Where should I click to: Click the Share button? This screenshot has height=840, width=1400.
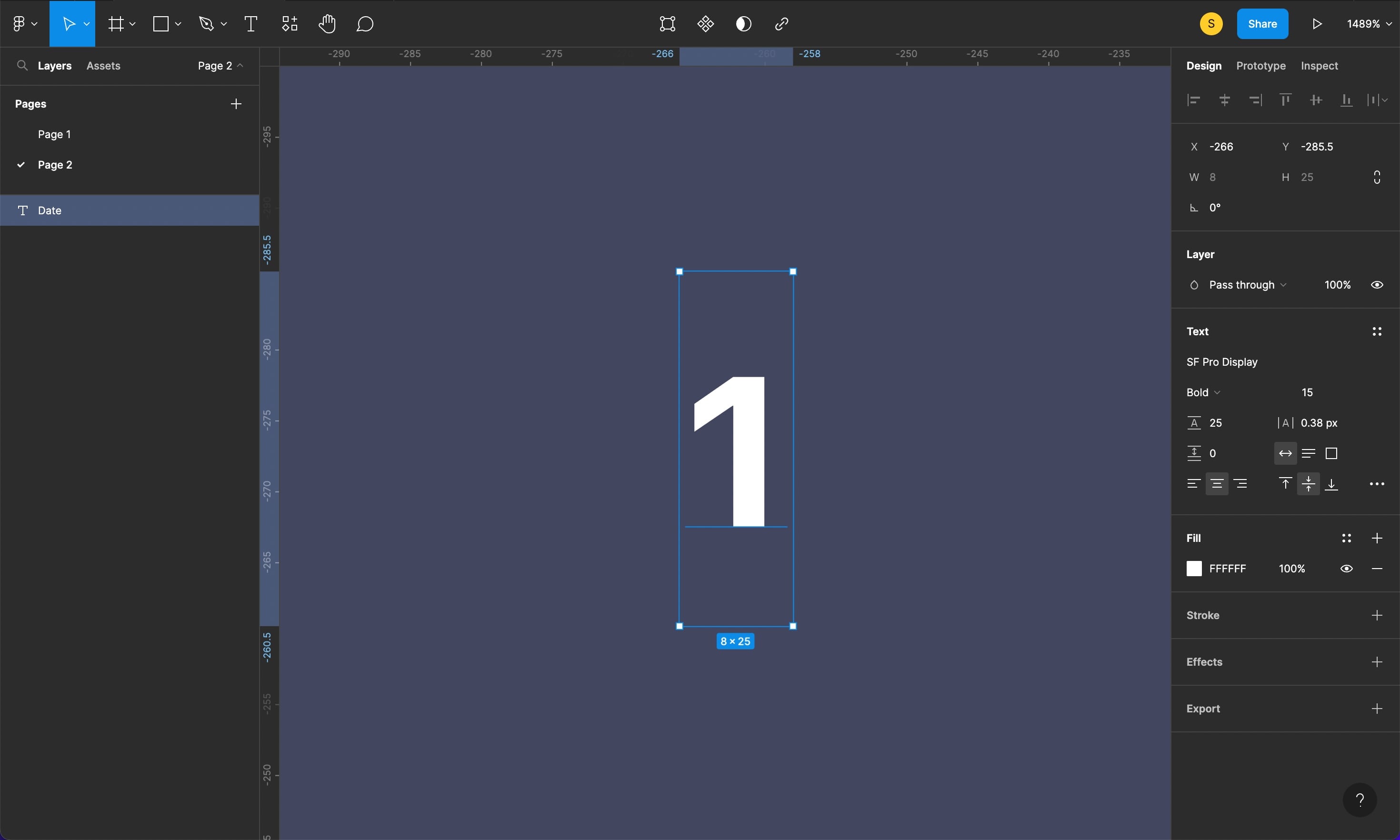[1262, 24]
